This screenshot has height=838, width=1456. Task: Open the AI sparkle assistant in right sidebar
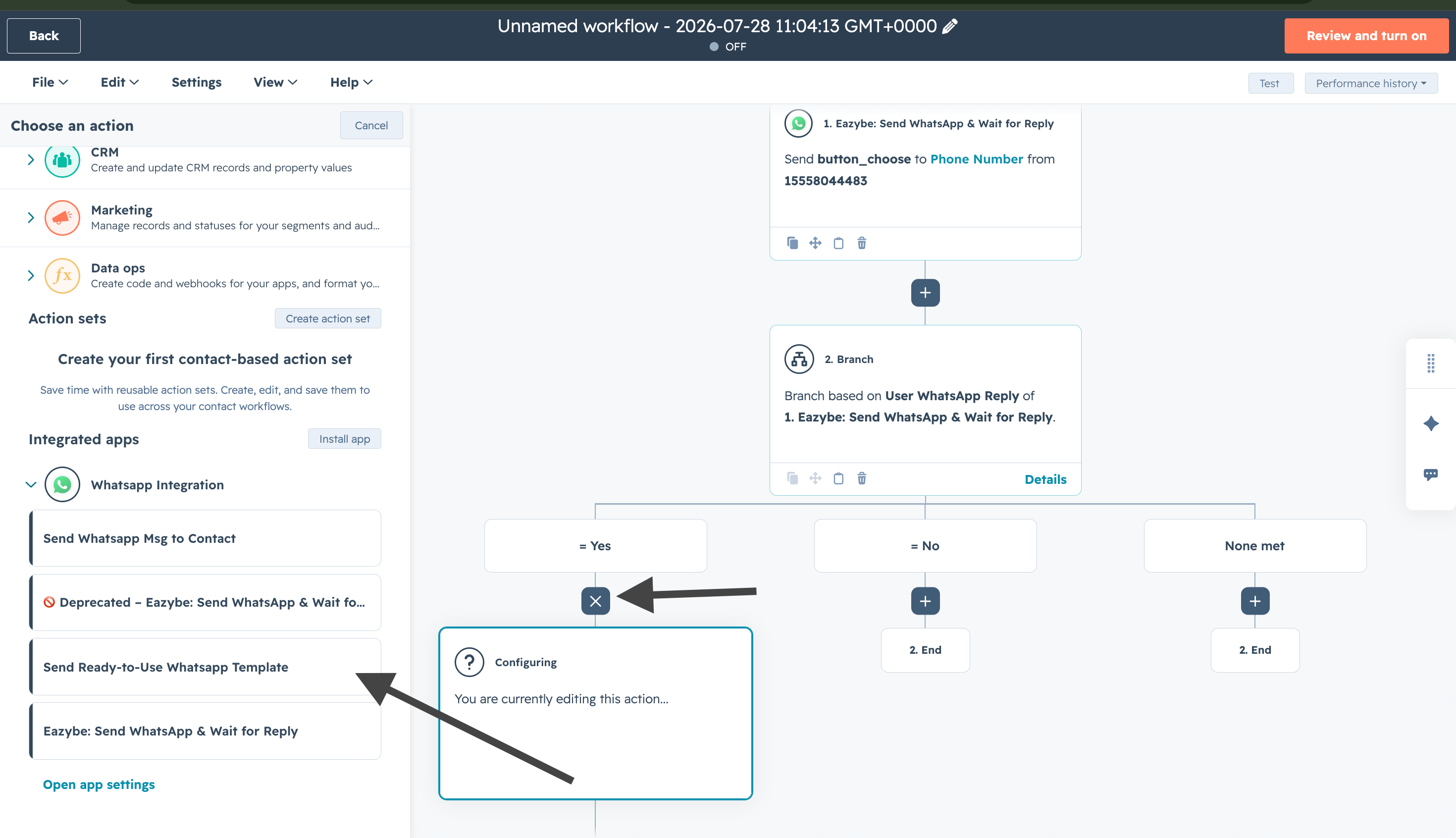(1431, 423)
